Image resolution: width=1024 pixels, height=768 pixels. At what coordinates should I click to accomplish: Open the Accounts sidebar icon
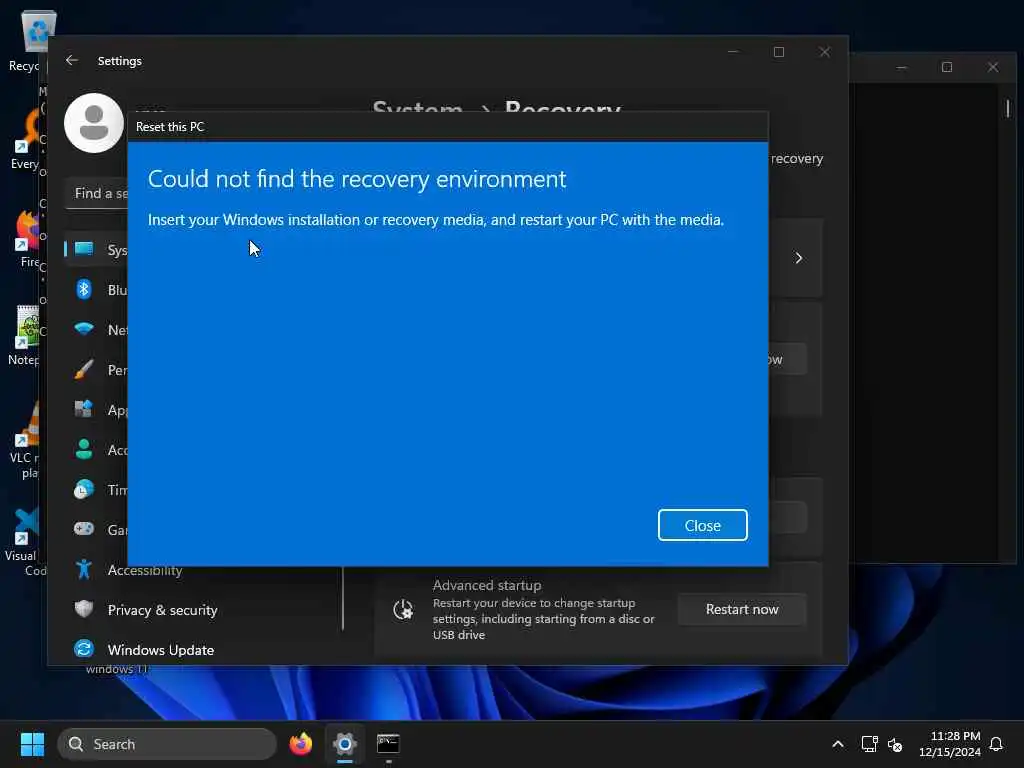(84, 449)
